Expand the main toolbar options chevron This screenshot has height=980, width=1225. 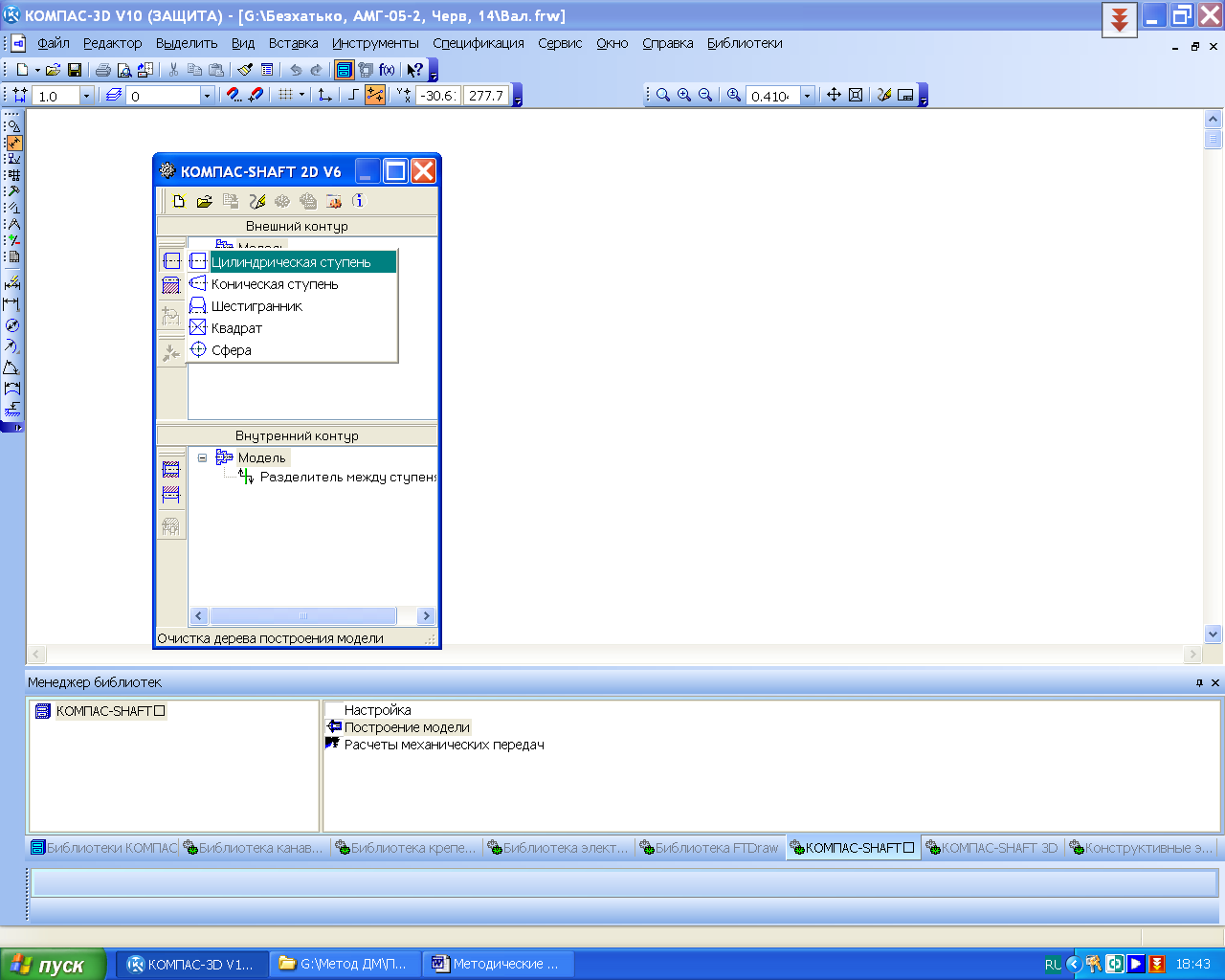coord(434,70)
